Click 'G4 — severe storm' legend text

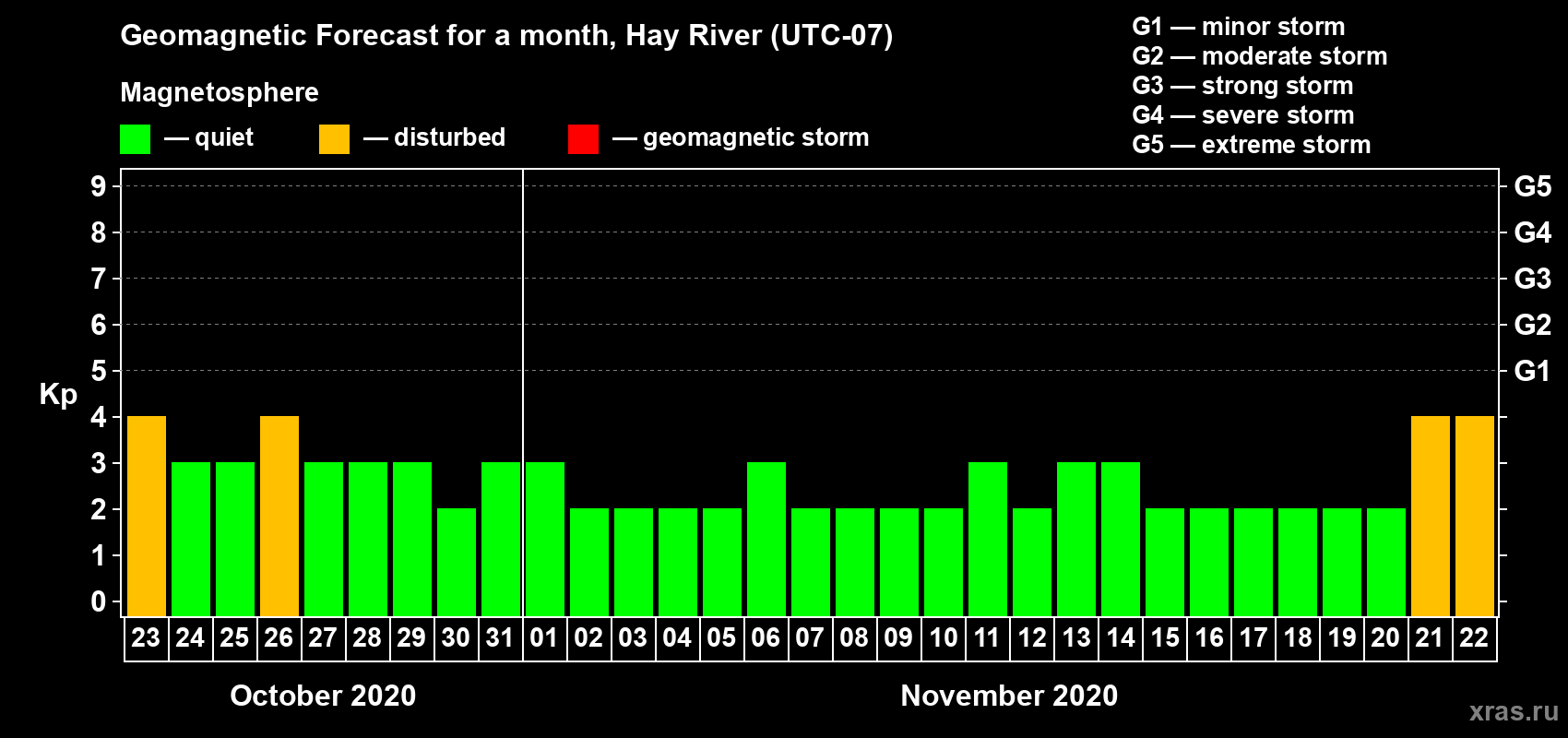(1242, 115)
